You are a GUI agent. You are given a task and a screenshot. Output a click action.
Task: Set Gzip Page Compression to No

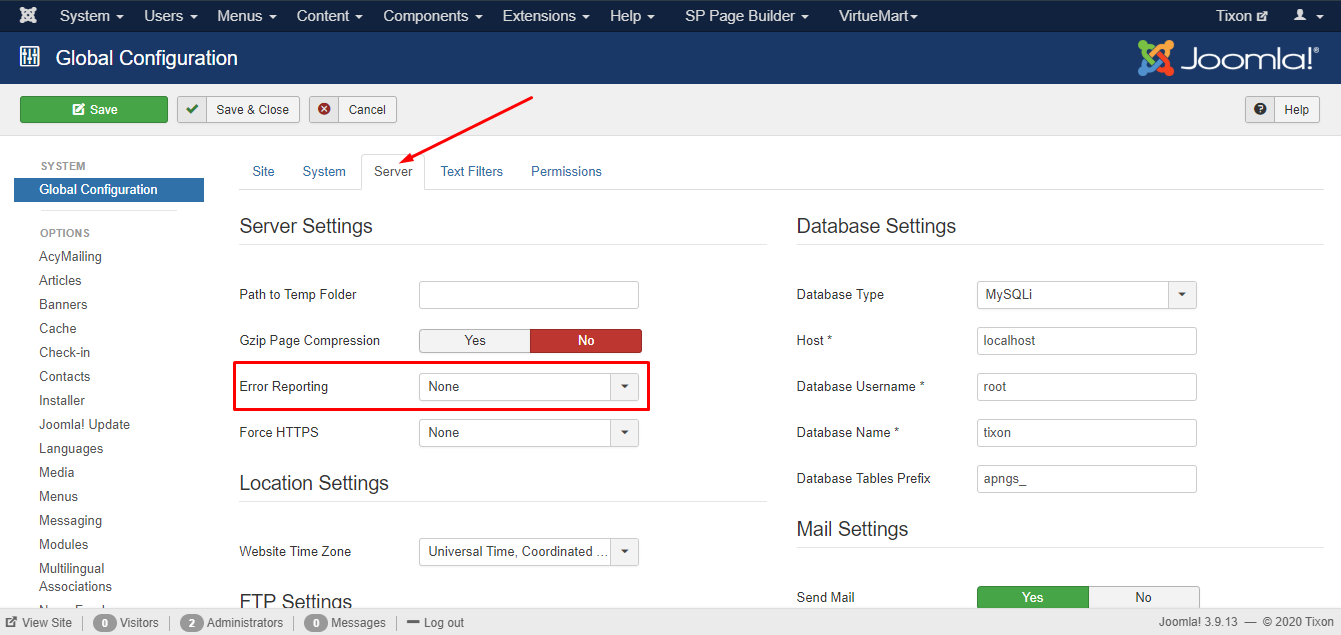(586, 341)
